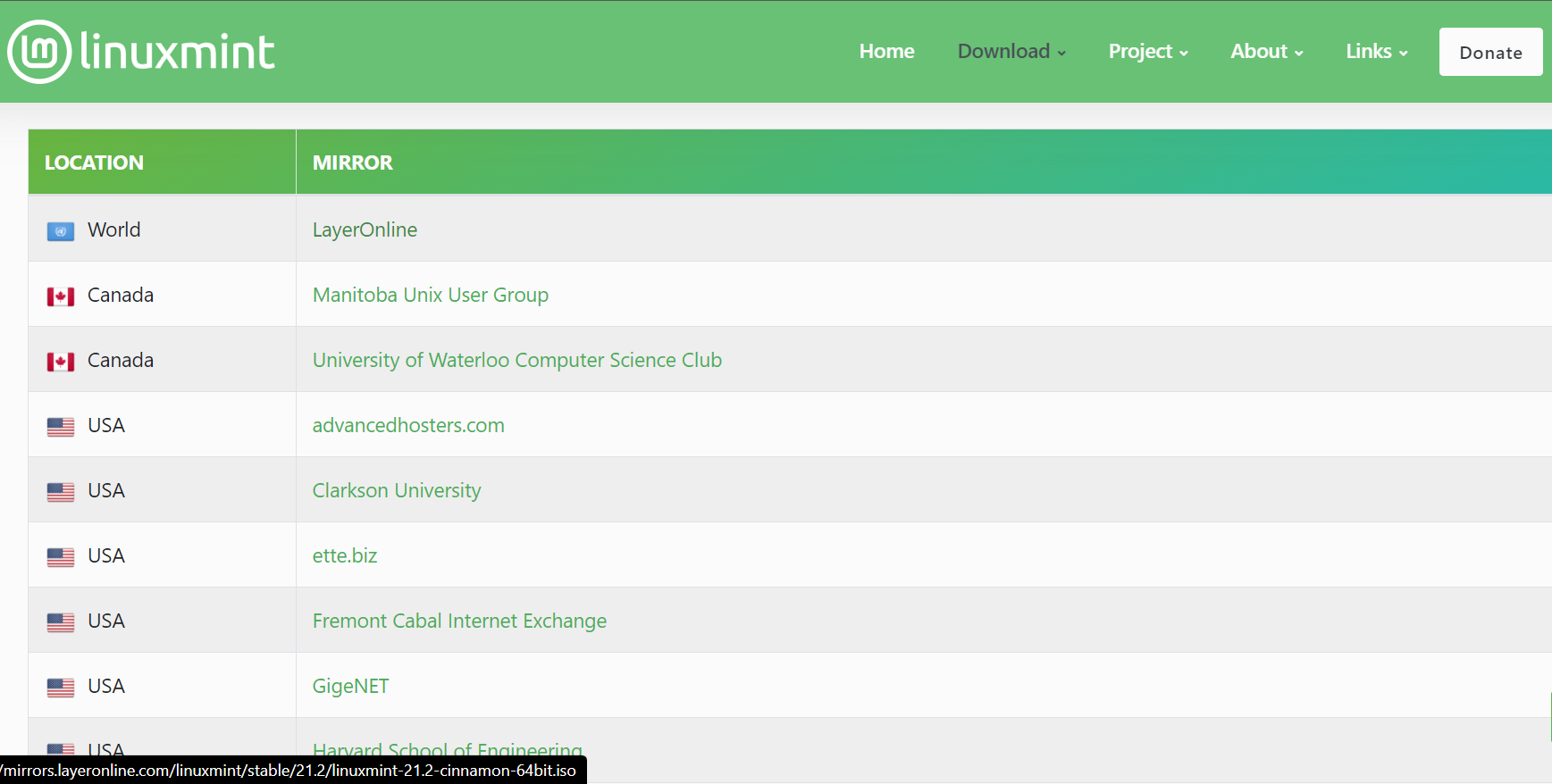Click USA text in Clarkson University row
Viewport: 1552px width, 784px height.
(106, 490)
